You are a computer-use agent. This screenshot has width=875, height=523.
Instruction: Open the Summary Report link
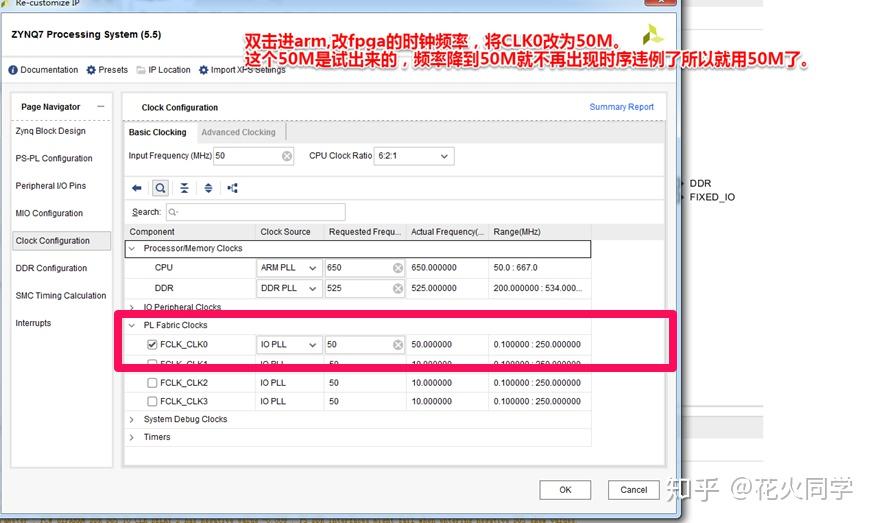621,107
